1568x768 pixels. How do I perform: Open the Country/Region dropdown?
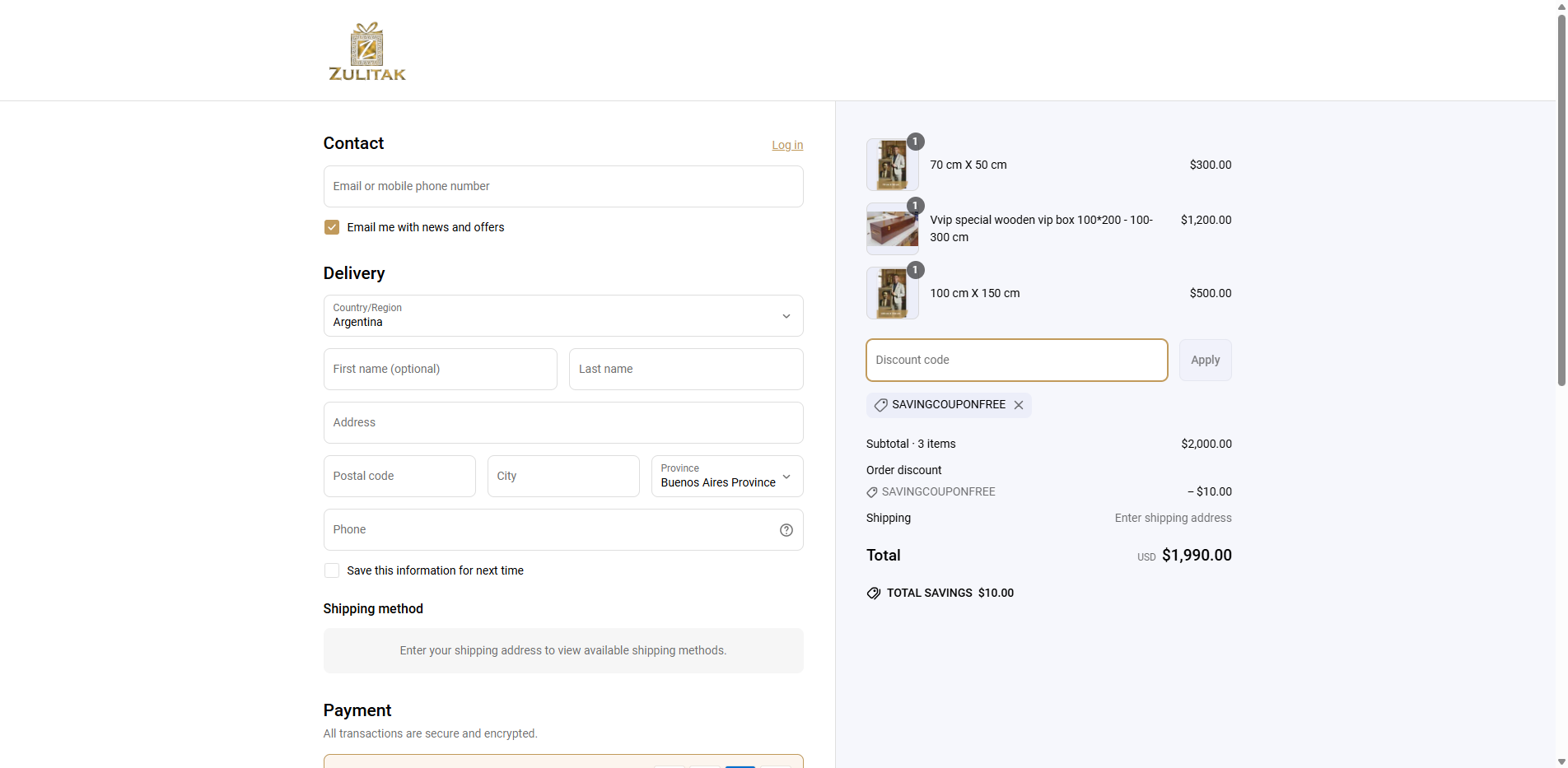[563, 316]
